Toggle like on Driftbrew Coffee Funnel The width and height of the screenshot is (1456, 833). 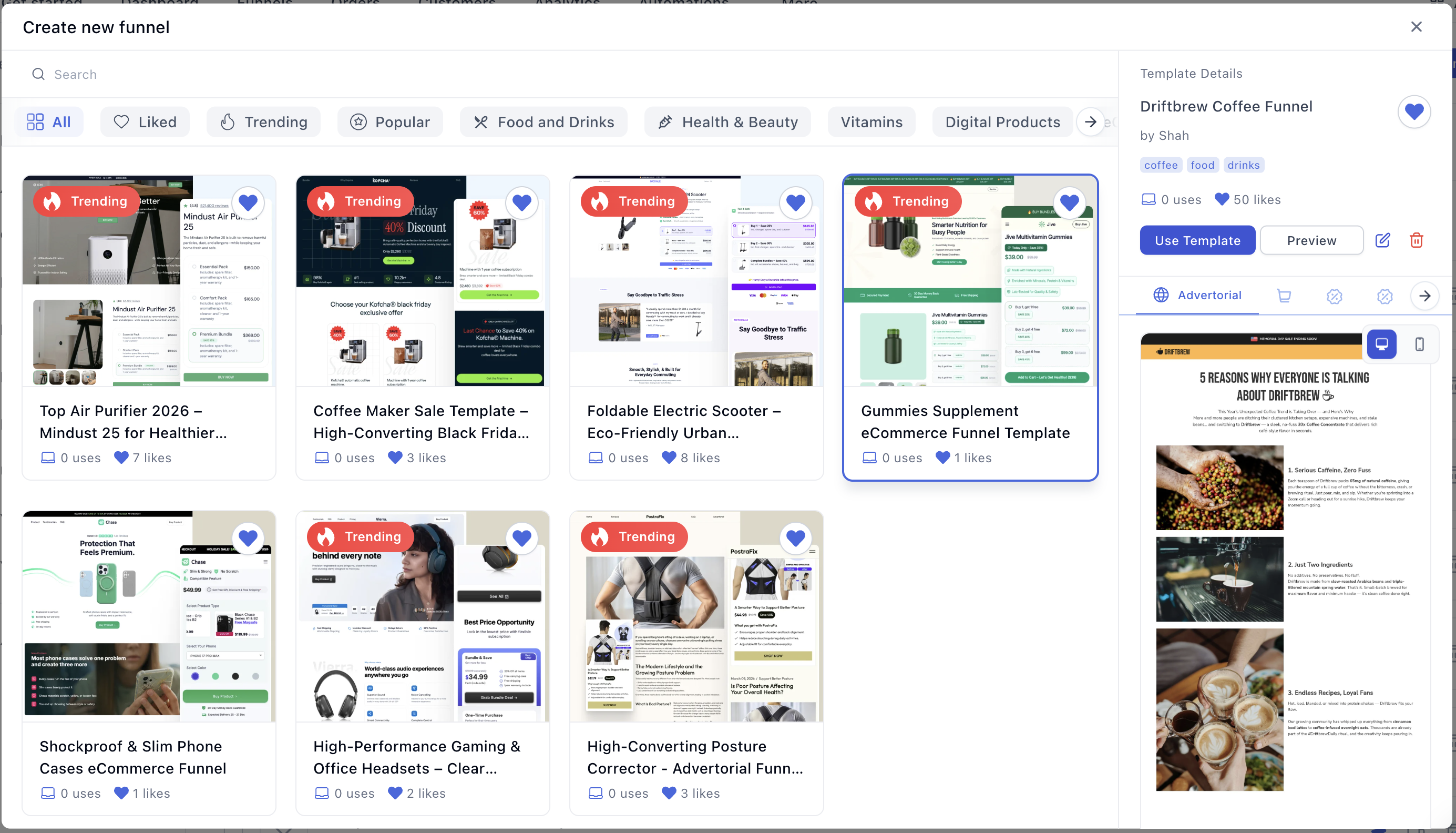click(x=1414, y=111)
